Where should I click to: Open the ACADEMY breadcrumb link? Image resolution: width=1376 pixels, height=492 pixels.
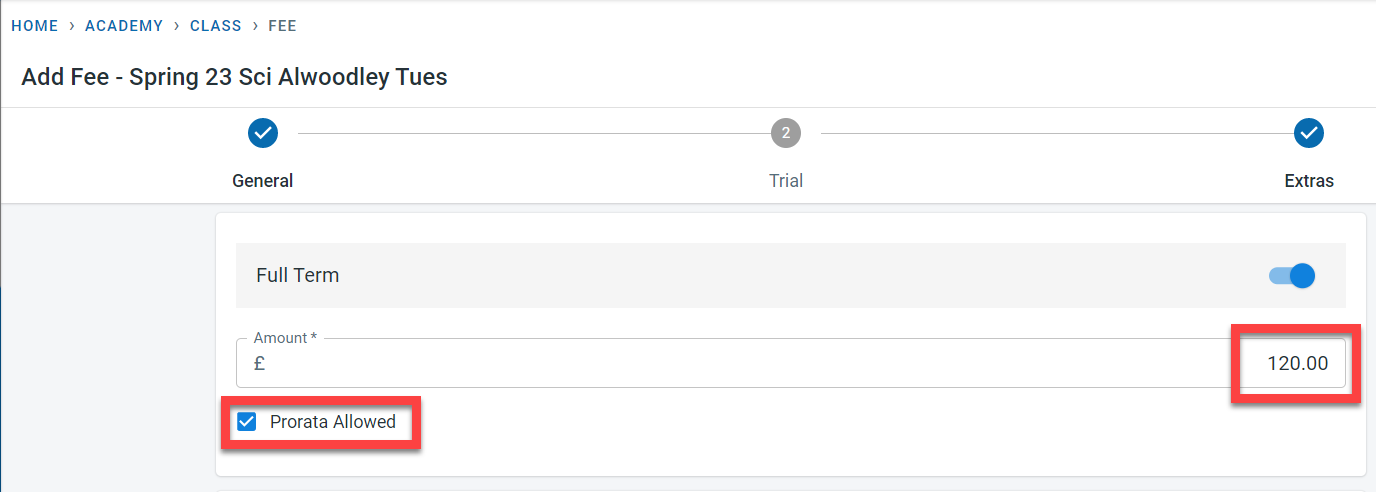point(124,26)
